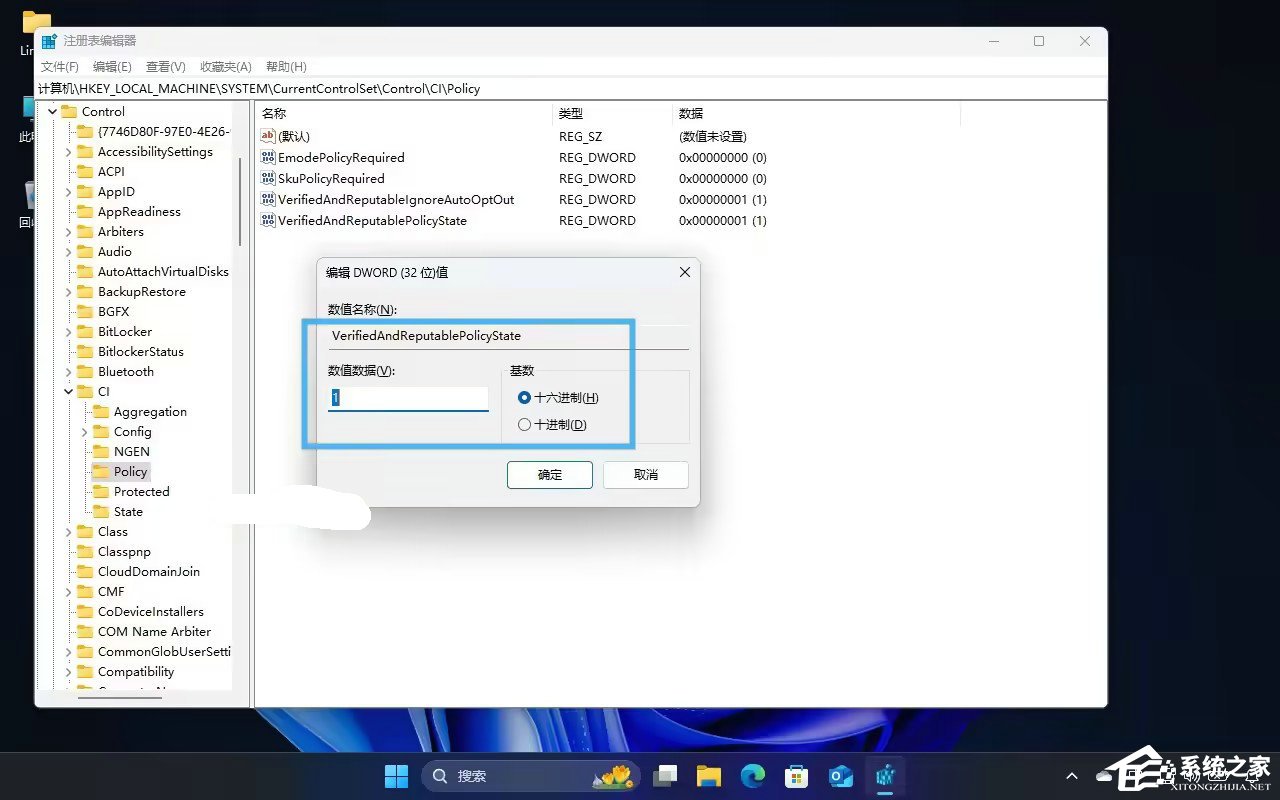Image resolution: width=1280 pixels, height=800 pixels.
Task: Select the CoDeviceInstallers tree item
Action: point(151,611)
